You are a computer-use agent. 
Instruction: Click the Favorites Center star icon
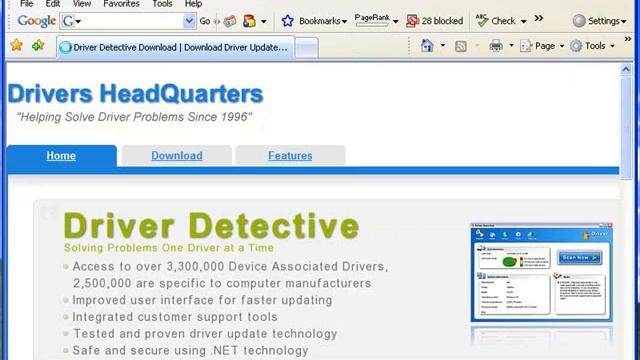(x=17, y=45)
